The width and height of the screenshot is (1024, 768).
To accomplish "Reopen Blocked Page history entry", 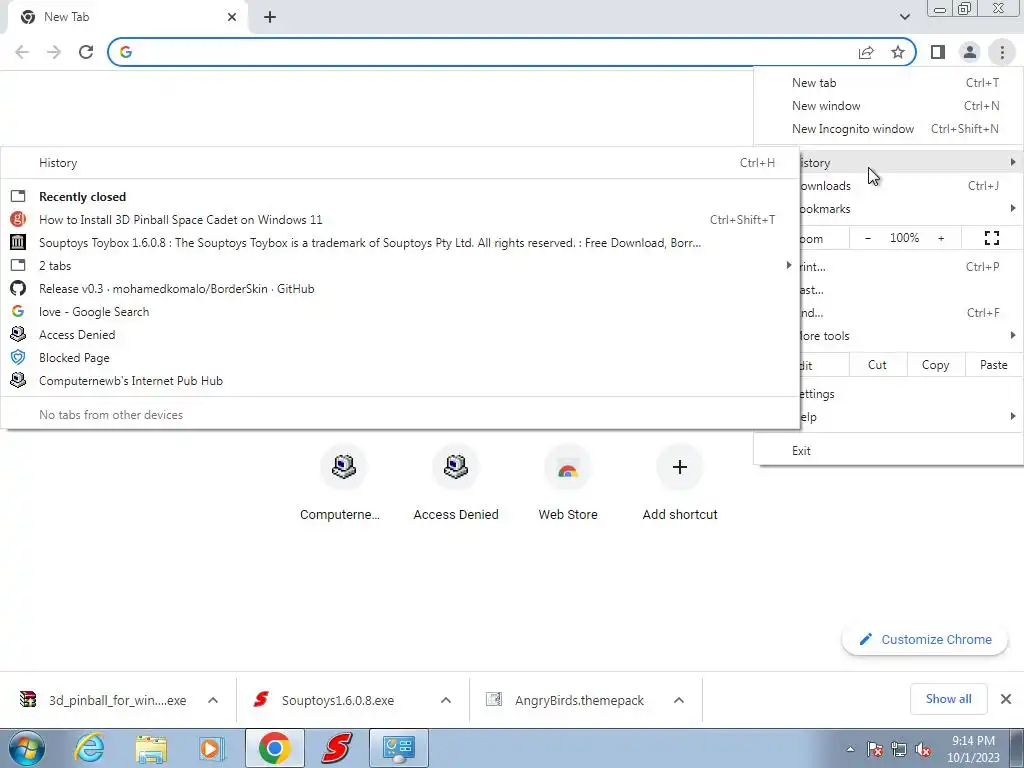I will (400, 358).
